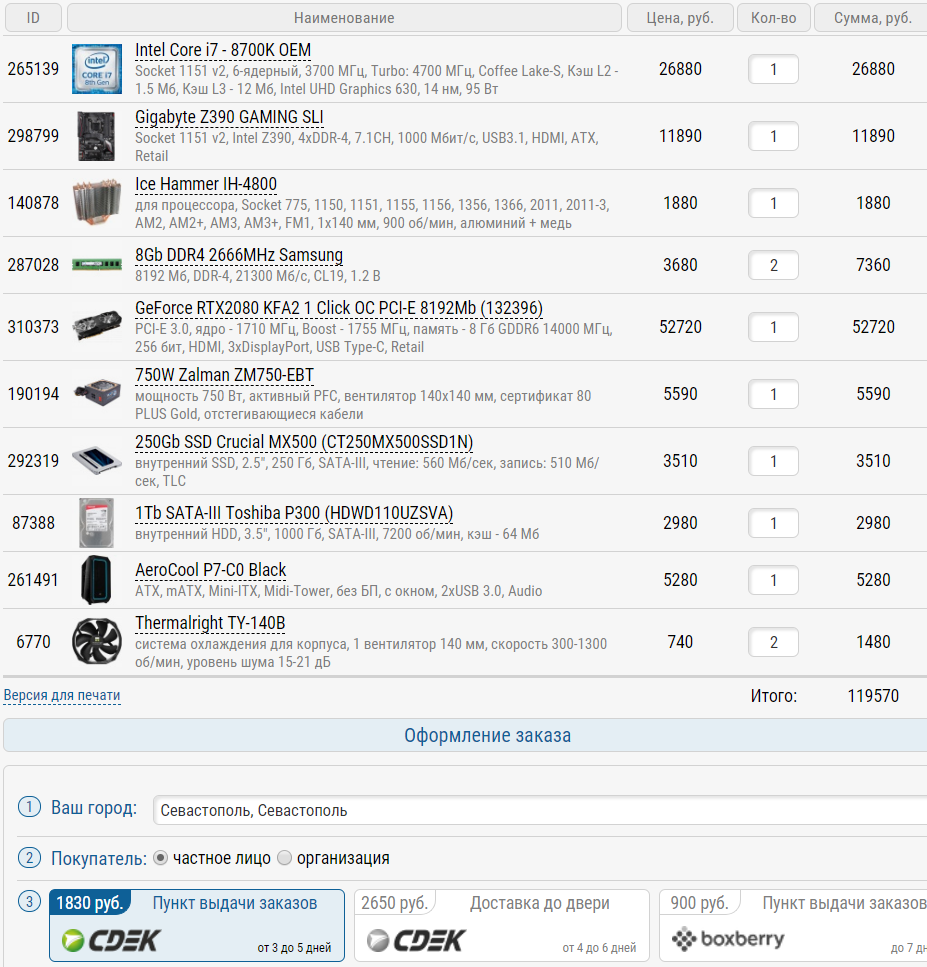The image size is (927, 967).
Task: Click product ID 87388
Action: pyautogui.click(x=33, y=523)
